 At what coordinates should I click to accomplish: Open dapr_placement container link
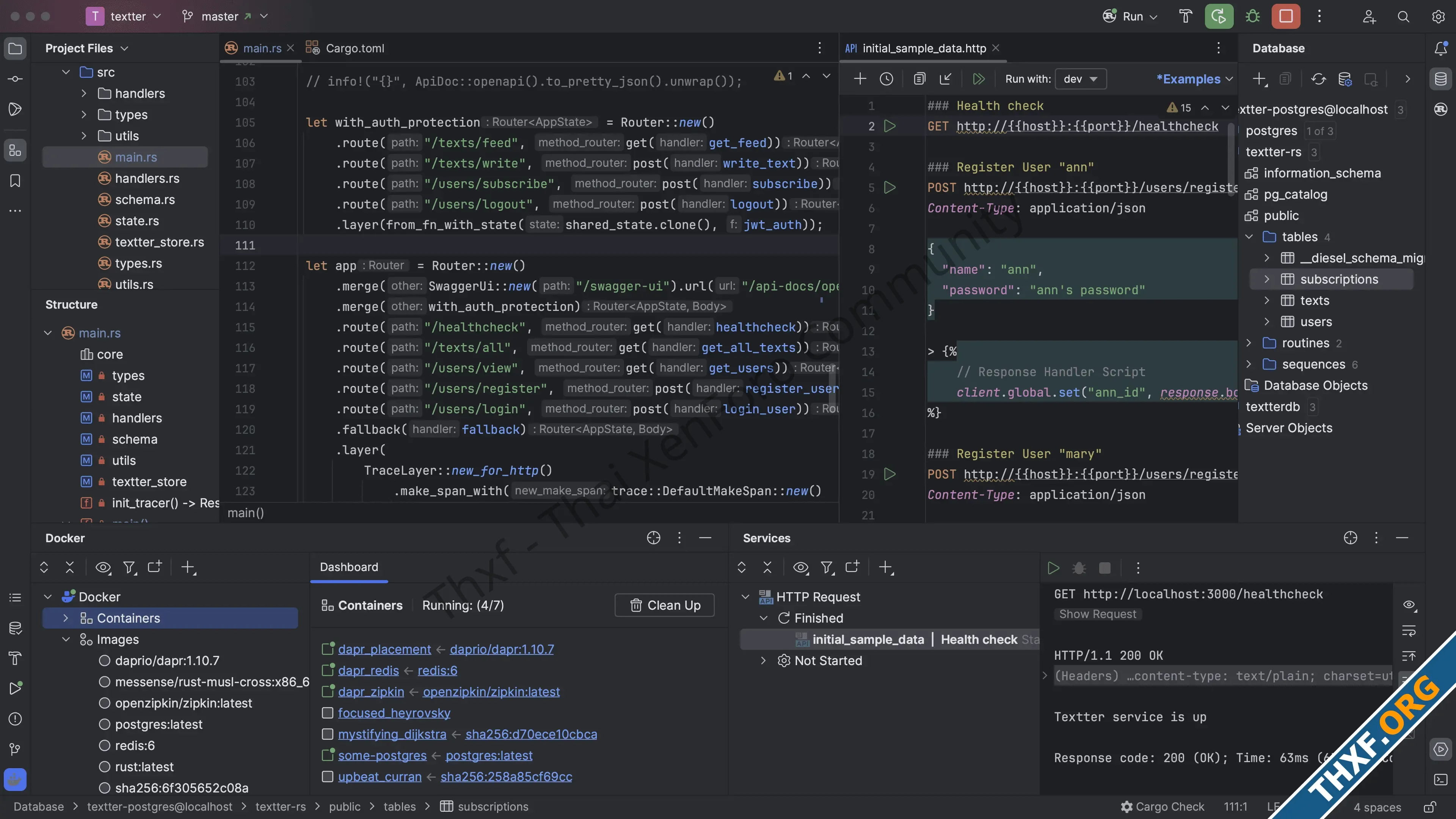tap(384, 650)
